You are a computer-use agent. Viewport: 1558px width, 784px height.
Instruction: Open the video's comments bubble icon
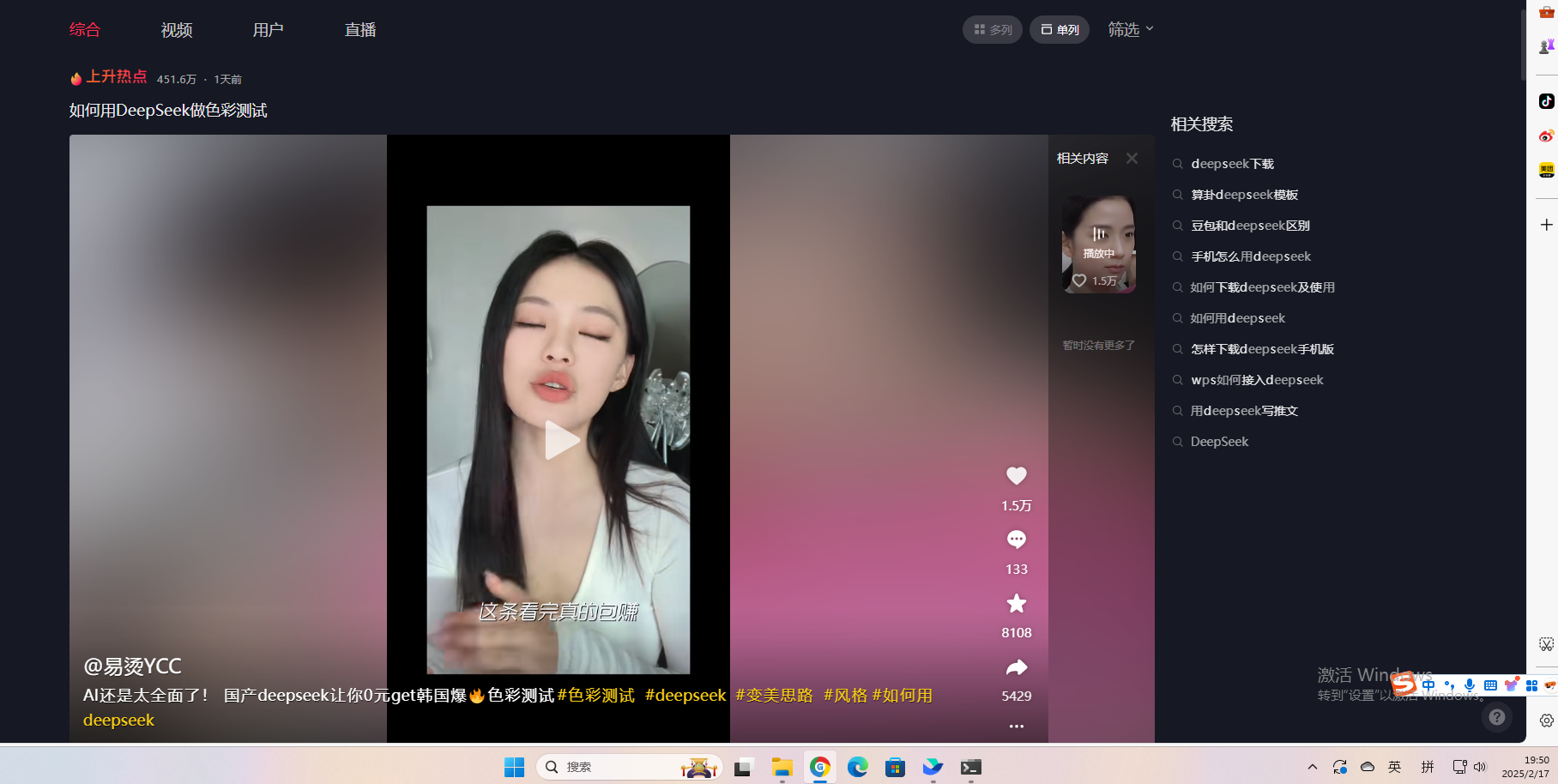tap(1017, 540)
